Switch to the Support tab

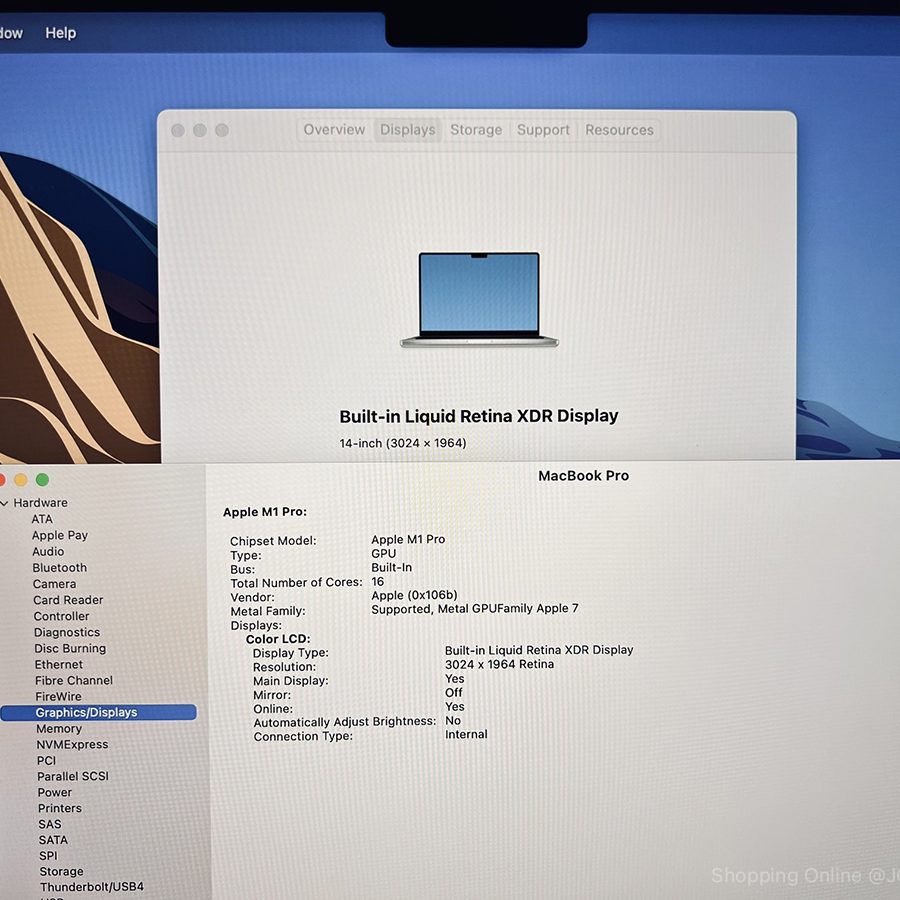click(x=543, y=130)
